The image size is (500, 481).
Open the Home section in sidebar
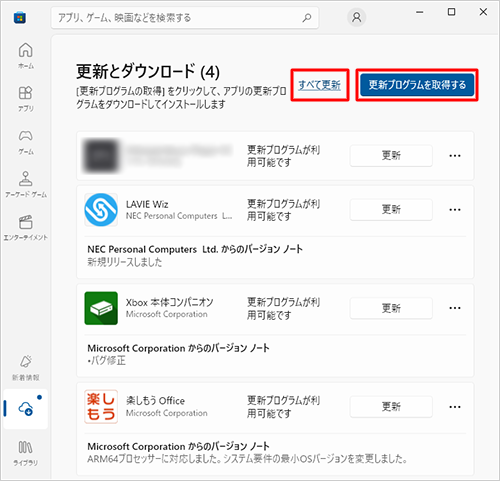coord(26,56)
